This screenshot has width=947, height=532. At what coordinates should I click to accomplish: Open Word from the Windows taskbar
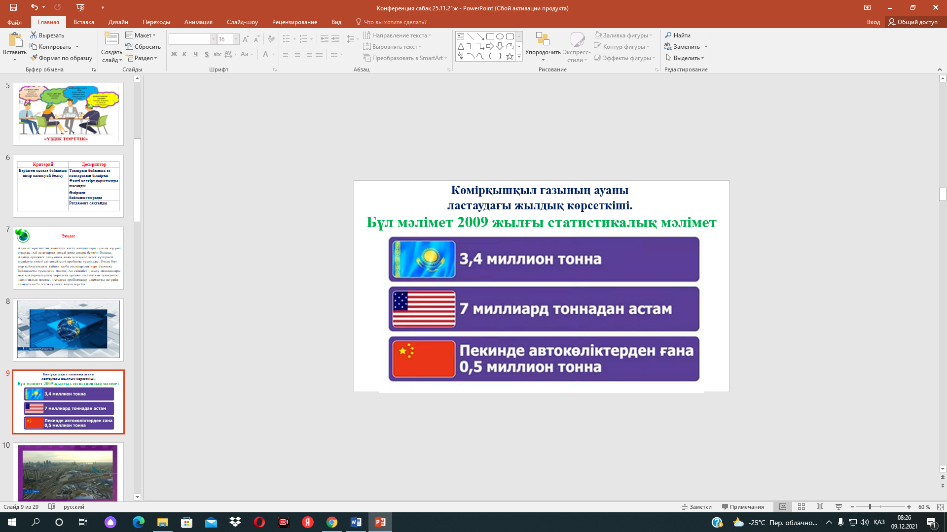[x=356, y=522]
